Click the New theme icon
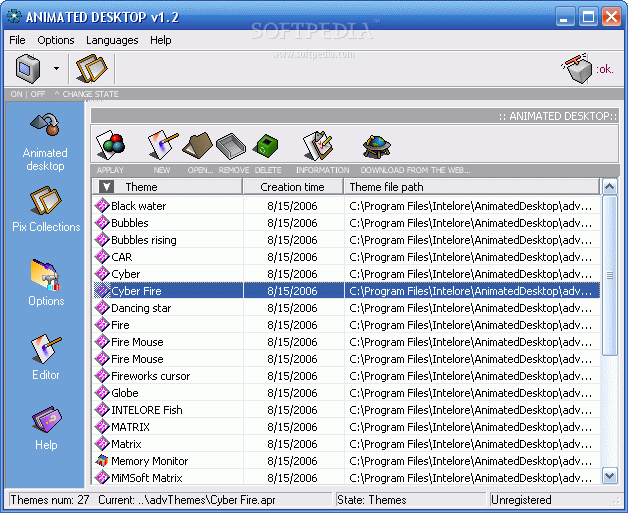Image resolution: width=628 pixels, height=513 pixels. [x=162, y=145]
